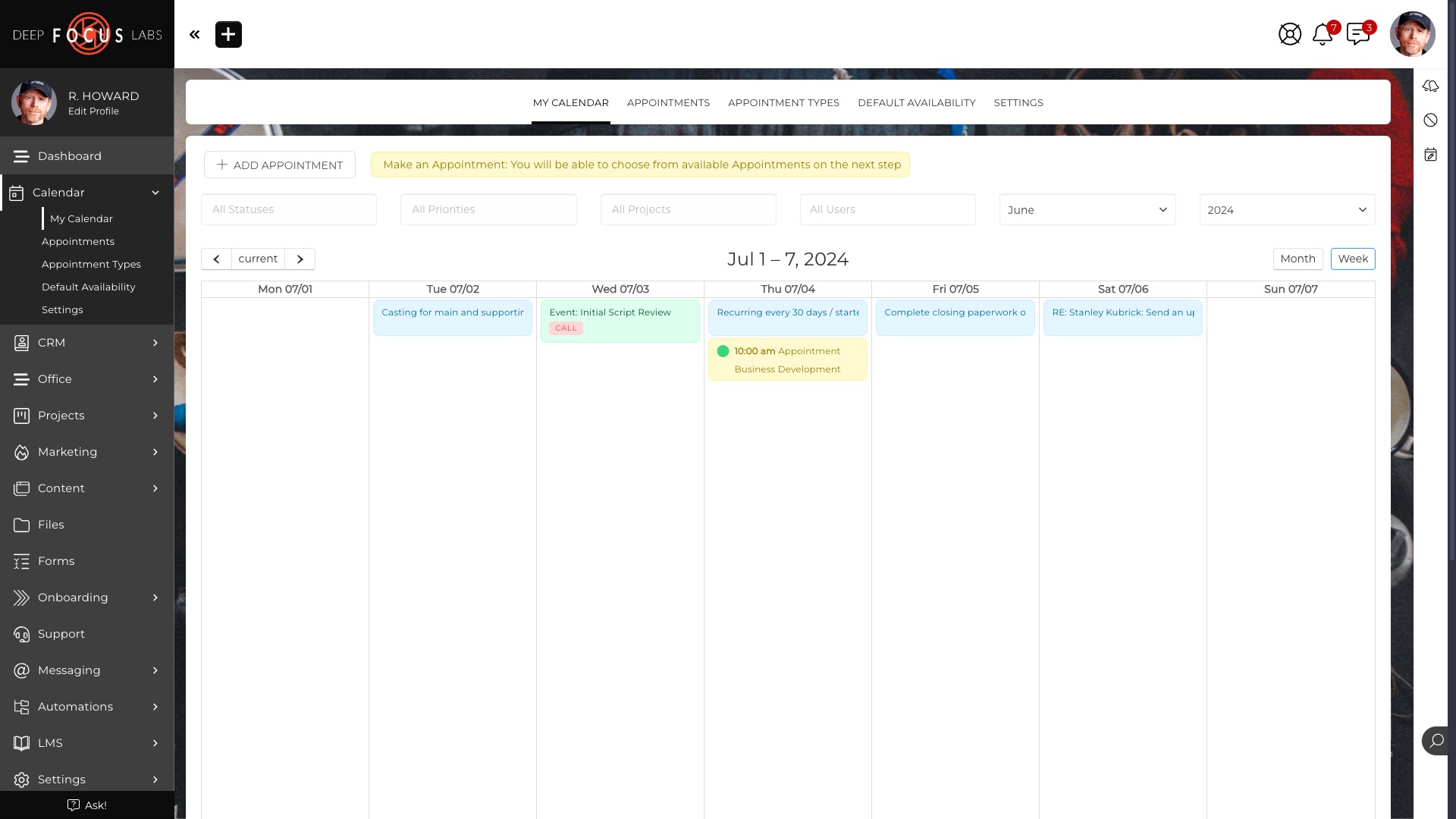Click the lifebuoy help icon
The image size is (1456, 819).
(1289, 34)
